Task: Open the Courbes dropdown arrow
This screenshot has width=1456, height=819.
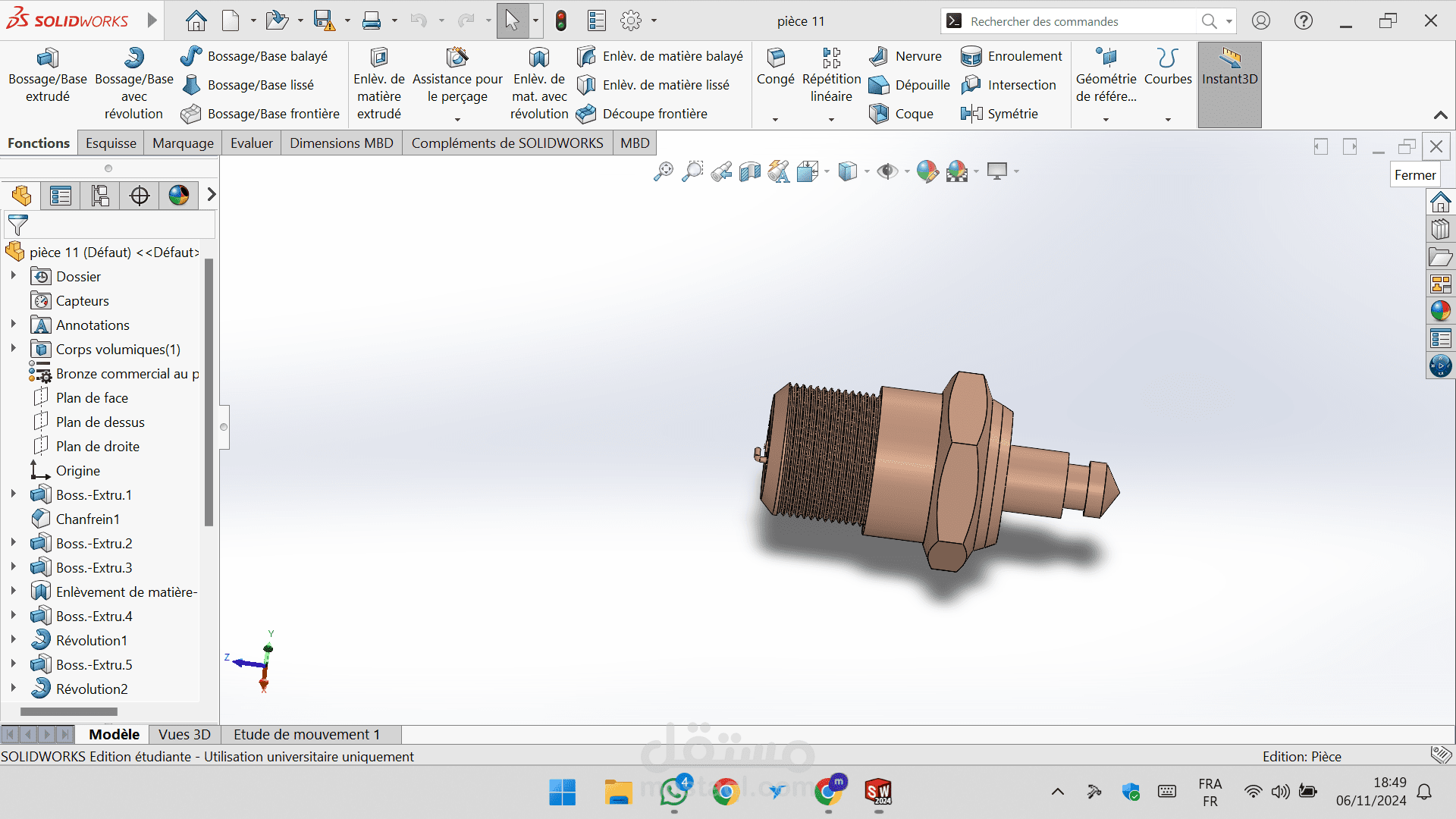Action: point(1168,119)
